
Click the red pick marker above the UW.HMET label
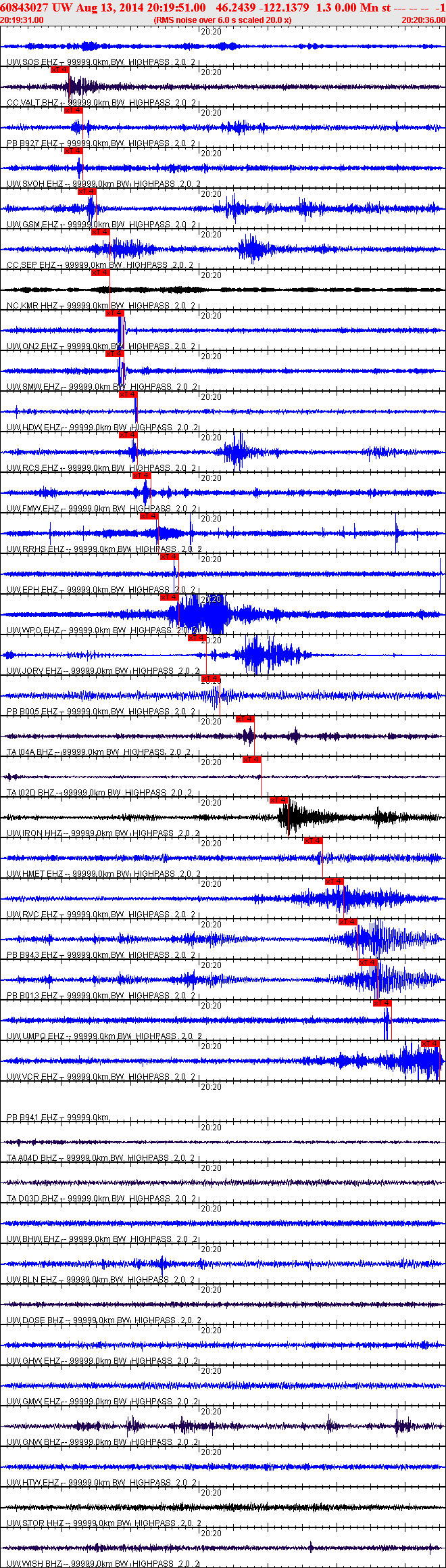[x=313, y=841]
